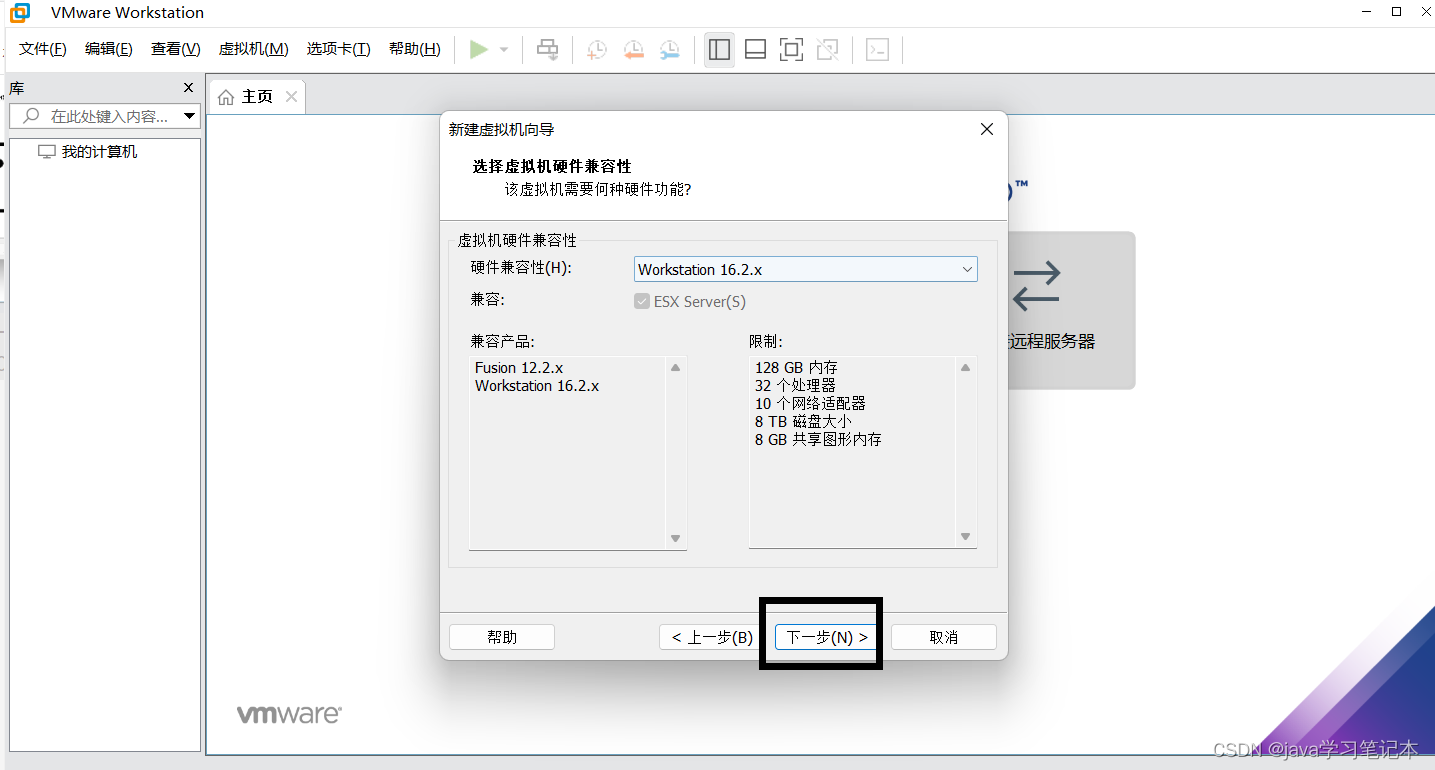Maximize the VMware Workstation window
The image size is (1435, 770).
pos(1397,12)
